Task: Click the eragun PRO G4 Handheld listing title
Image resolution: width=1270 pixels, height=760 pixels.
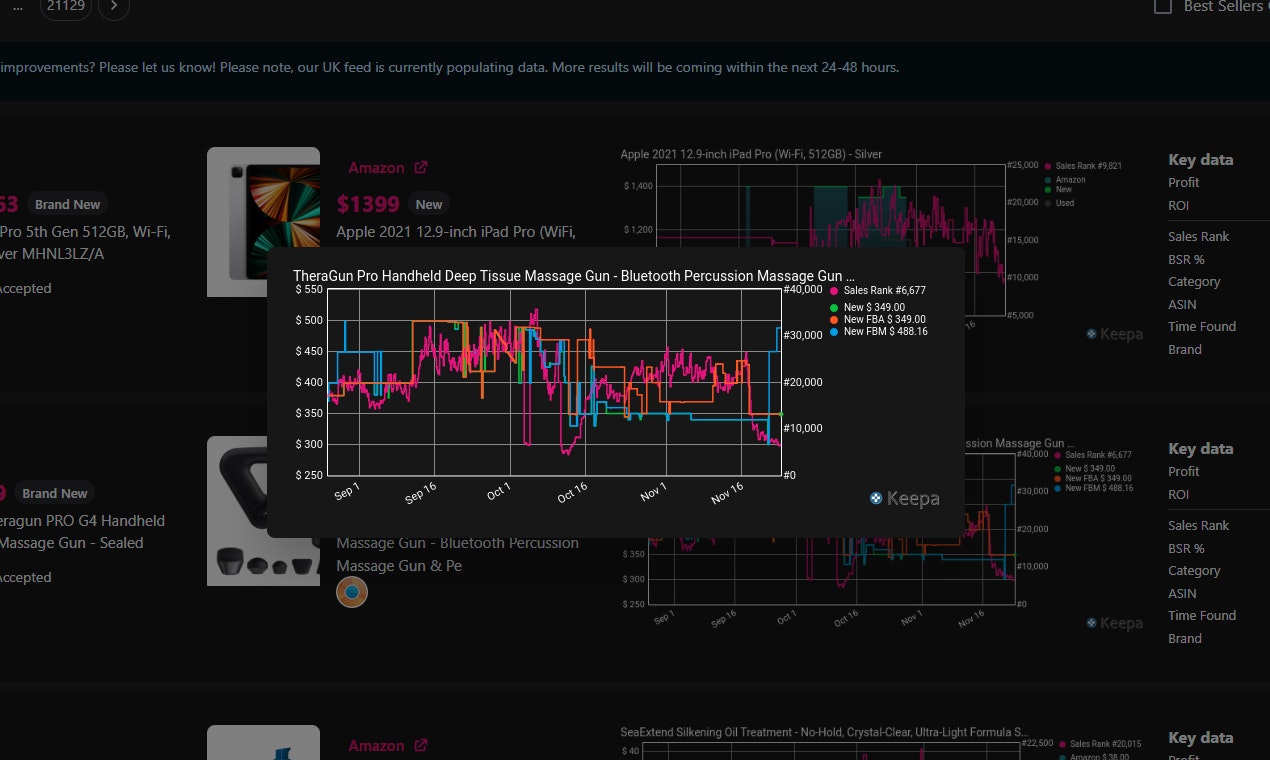Action: 82,521
